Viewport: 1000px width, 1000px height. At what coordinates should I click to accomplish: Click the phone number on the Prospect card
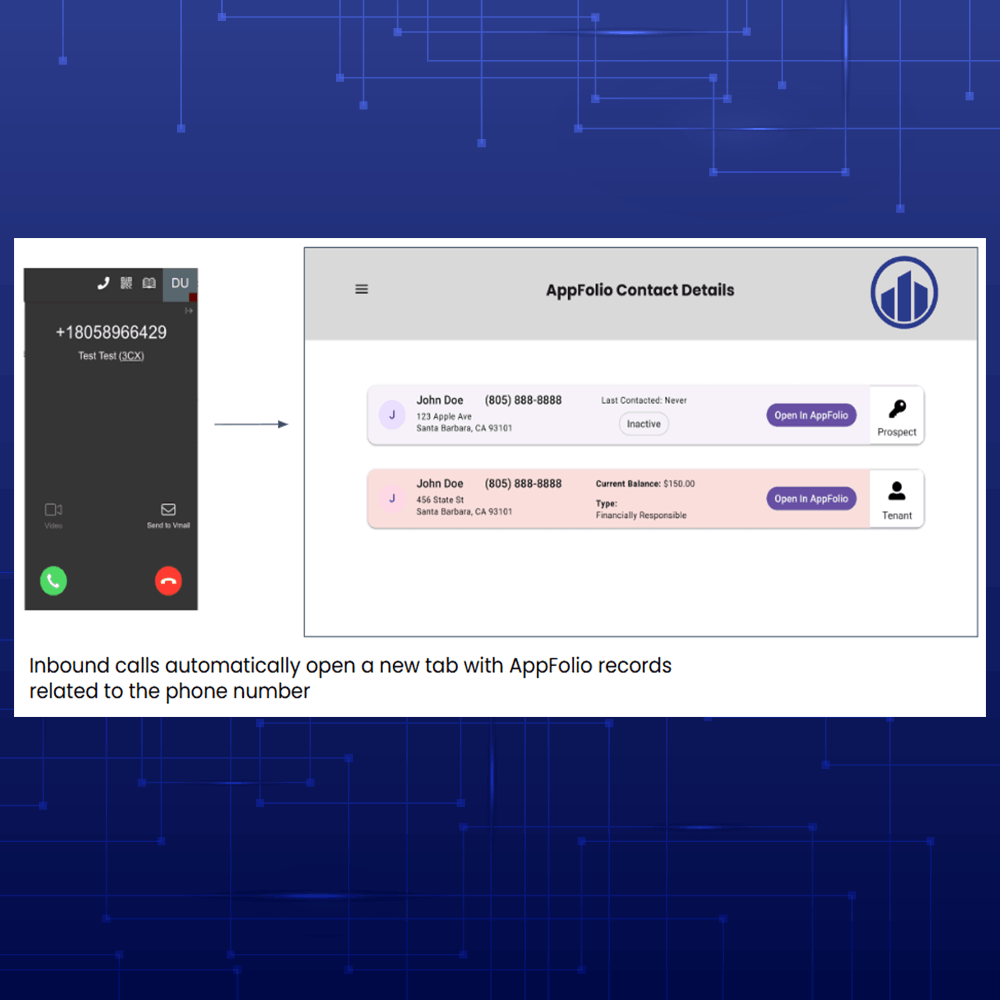click(x=523, y=400)
